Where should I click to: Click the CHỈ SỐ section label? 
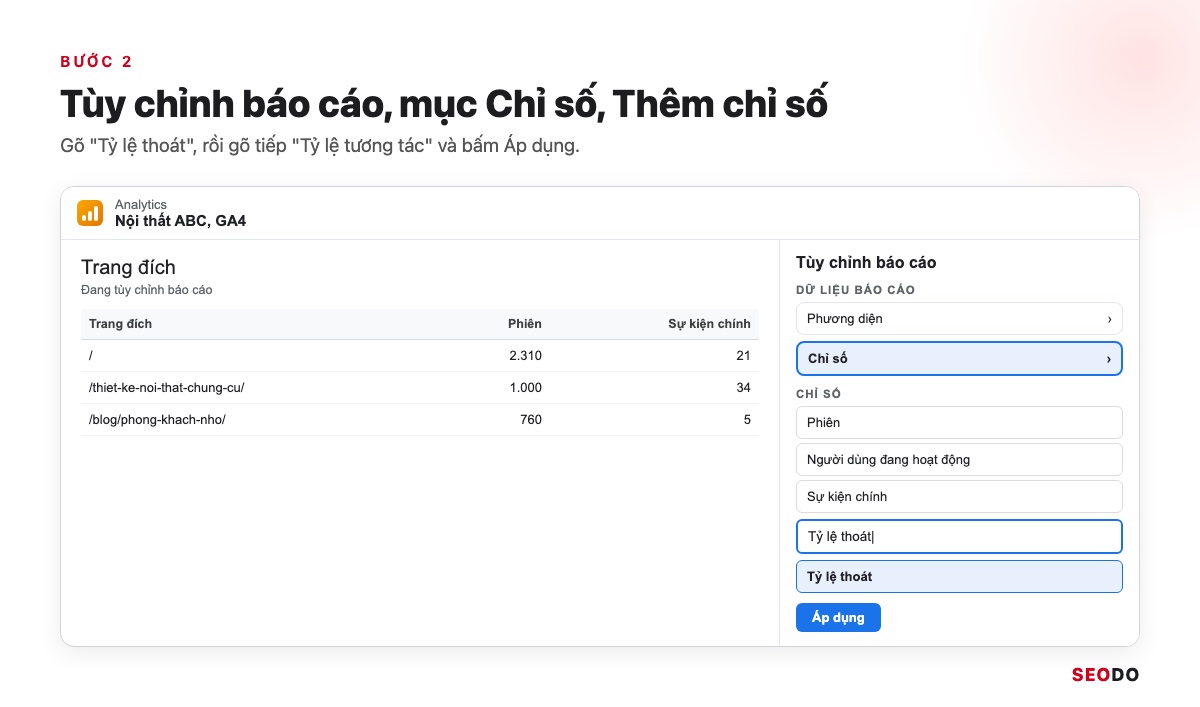819,394
